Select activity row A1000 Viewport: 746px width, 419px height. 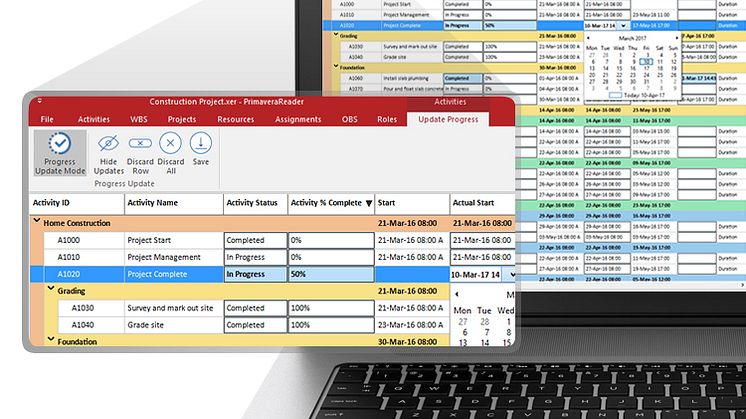pos(280,240)
